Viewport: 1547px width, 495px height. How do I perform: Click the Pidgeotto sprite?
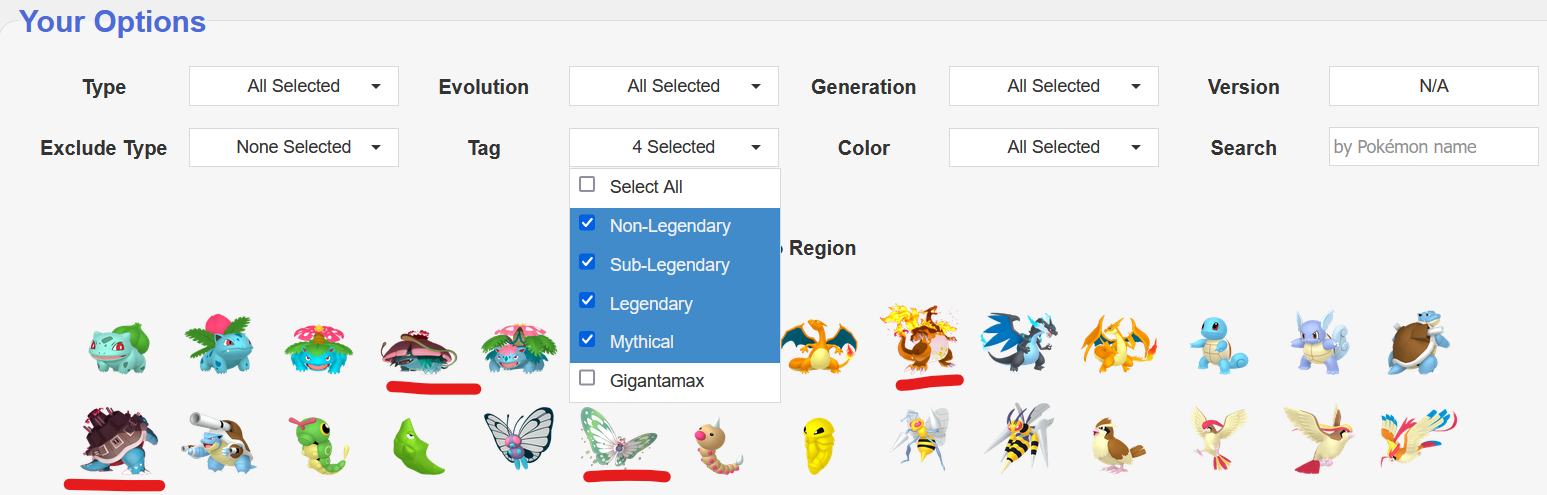1219,438
